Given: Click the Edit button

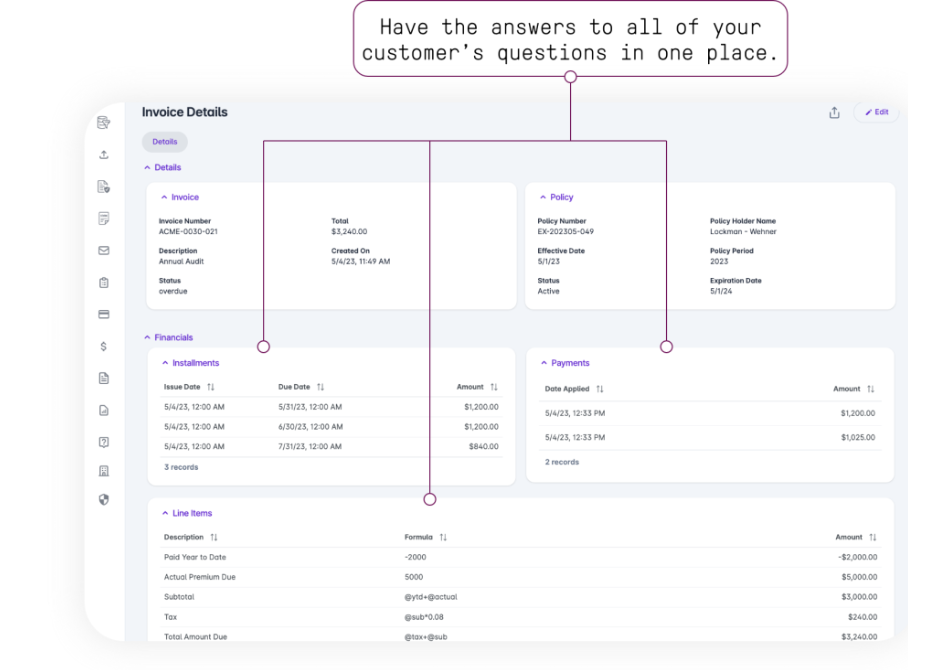Looking at the screenshot, I should pyautogui.click(x=876, y=112).
